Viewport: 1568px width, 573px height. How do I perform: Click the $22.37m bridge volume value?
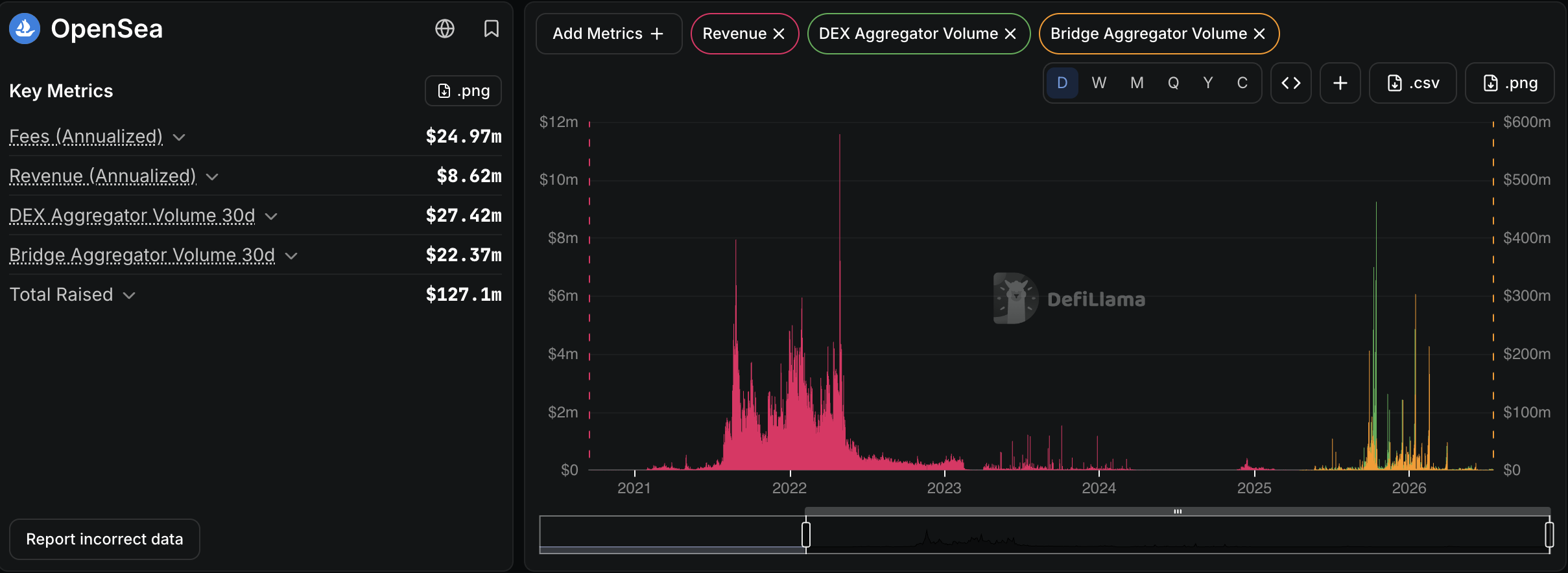coord(464,255)
